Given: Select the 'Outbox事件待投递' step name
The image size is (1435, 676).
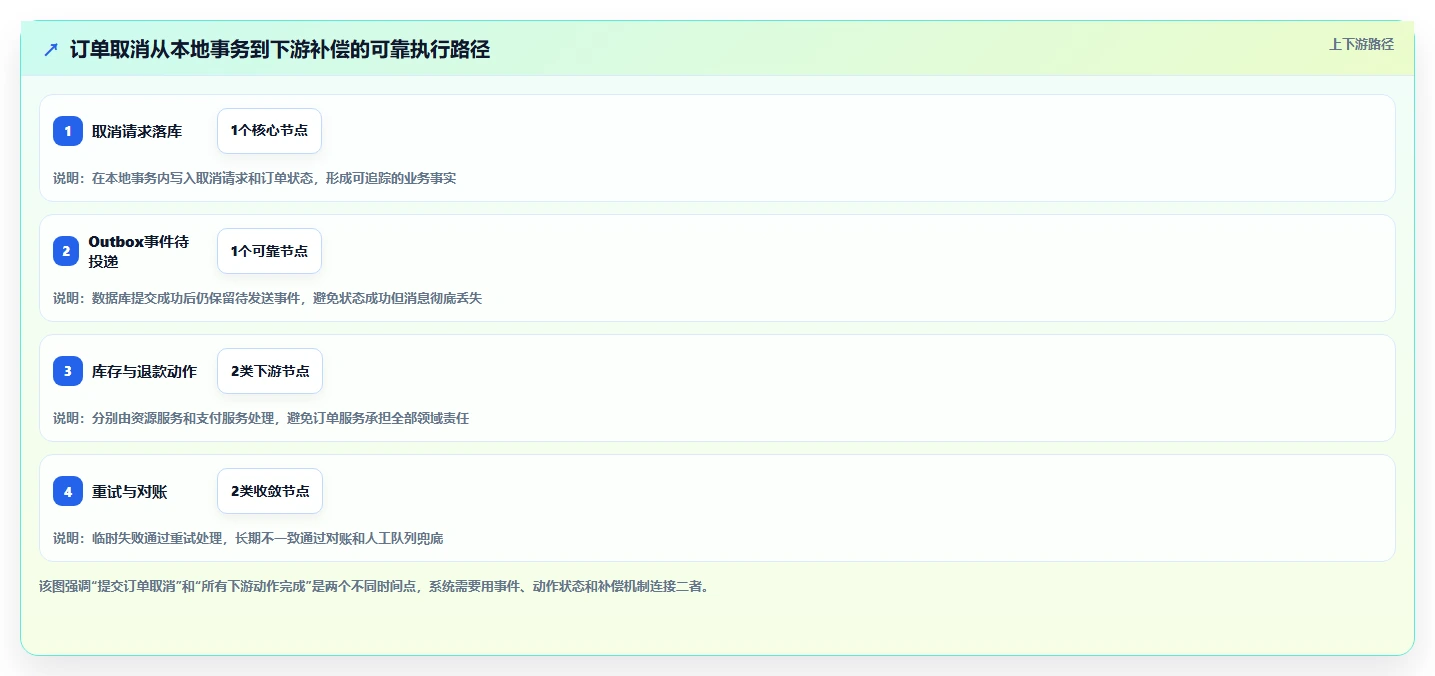Looking at the screenshot, I should tap(139, 251).
